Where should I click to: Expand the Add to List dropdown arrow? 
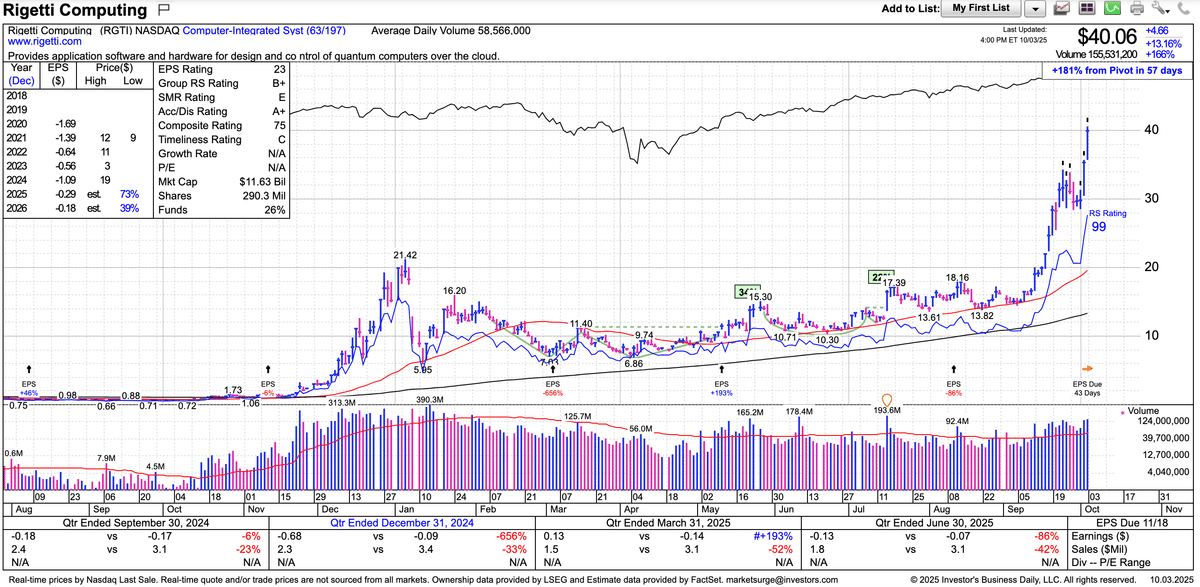[1036, 9]
